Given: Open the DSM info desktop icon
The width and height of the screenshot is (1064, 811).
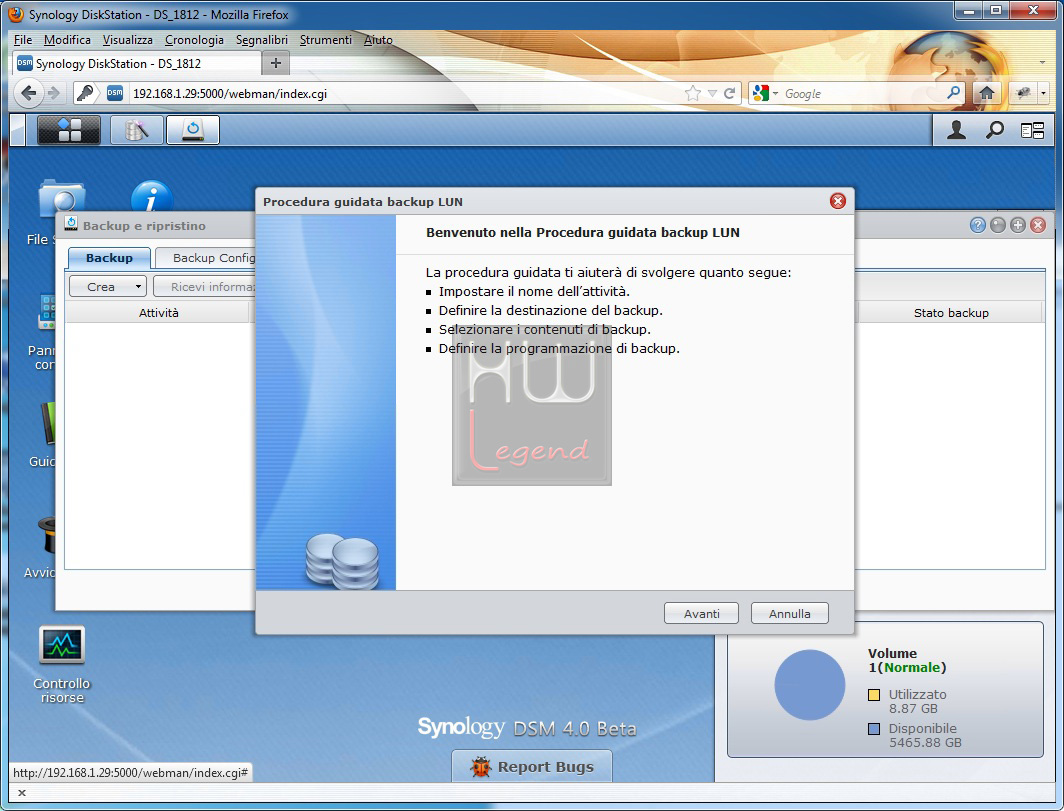Looking at the screenshot, I should [x=151, y=198].
